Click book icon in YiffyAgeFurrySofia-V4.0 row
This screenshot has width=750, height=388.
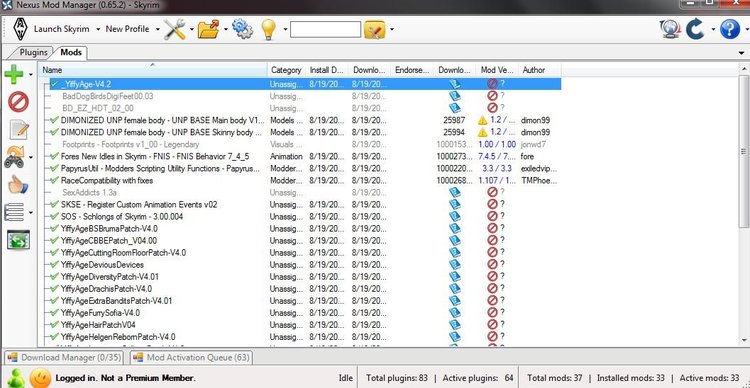pos(455,313)
